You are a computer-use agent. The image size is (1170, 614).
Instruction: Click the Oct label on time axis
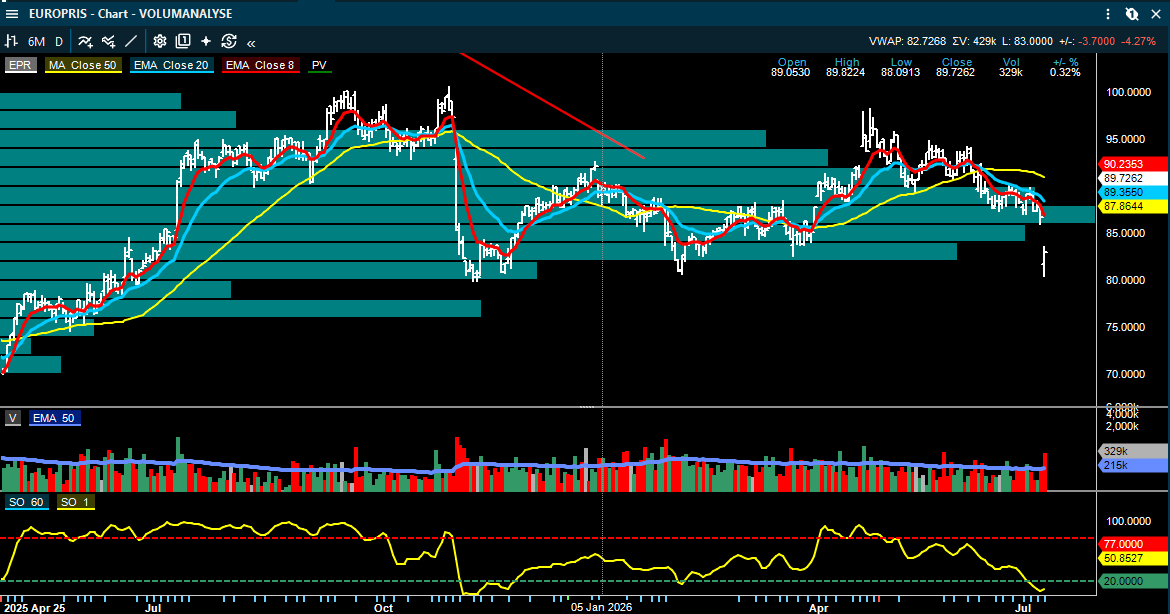point(384,607)
